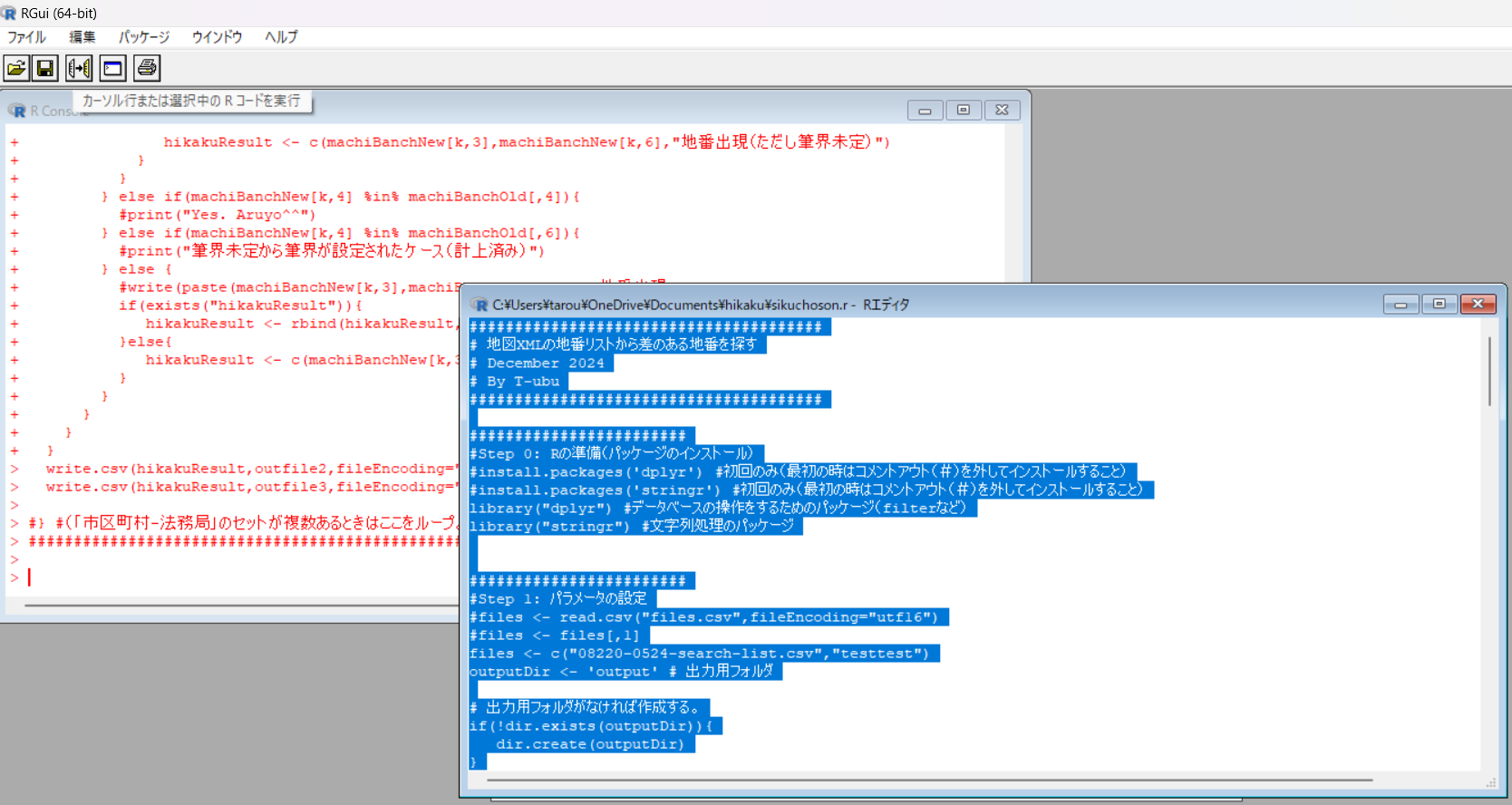Screen dimensions: 1512x805
Task: Click '# 地図XMLの地番リストから' comment line
Action: click(618, 345)
